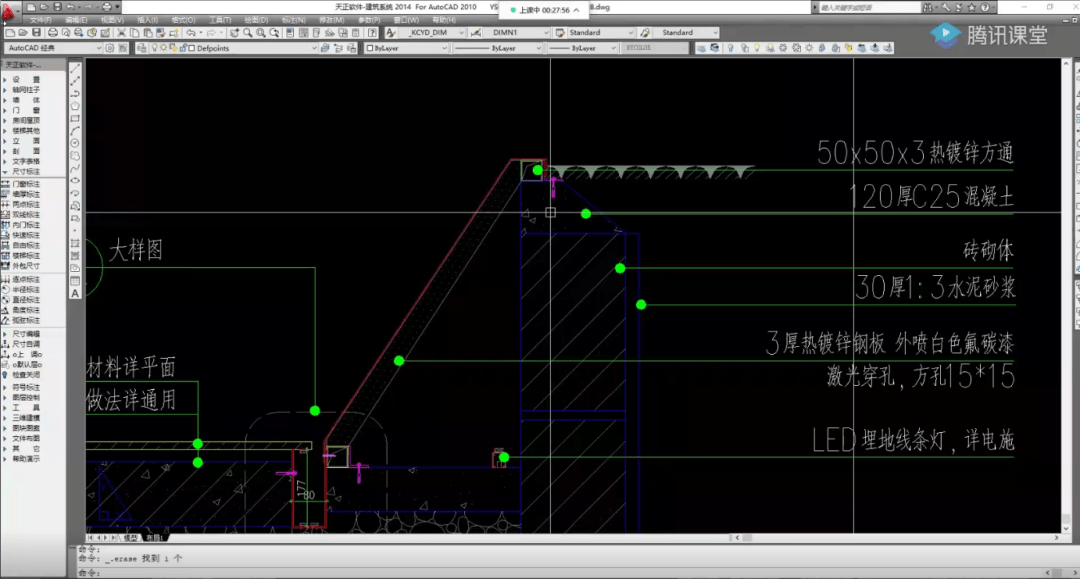The width and height of the screenshot is (1080, 579).
Task: Select the Spline draw tool
Action: pyautogui.click(x=75, y=169)
